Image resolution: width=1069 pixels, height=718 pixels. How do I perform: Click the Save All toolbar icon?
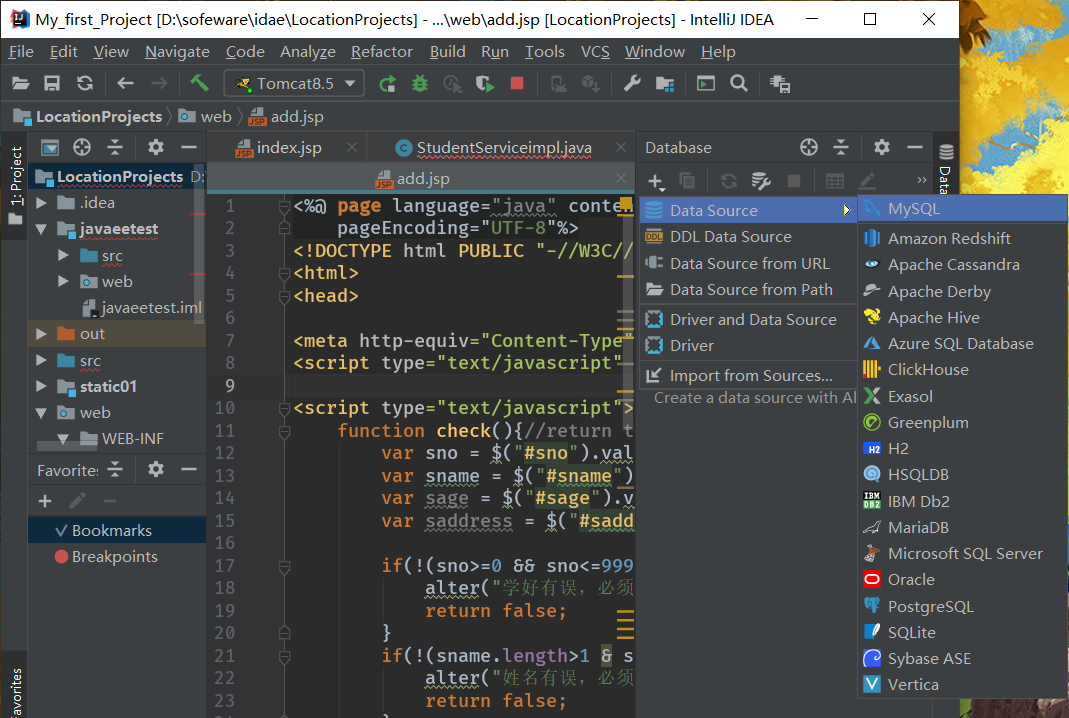tap(52, 83)
